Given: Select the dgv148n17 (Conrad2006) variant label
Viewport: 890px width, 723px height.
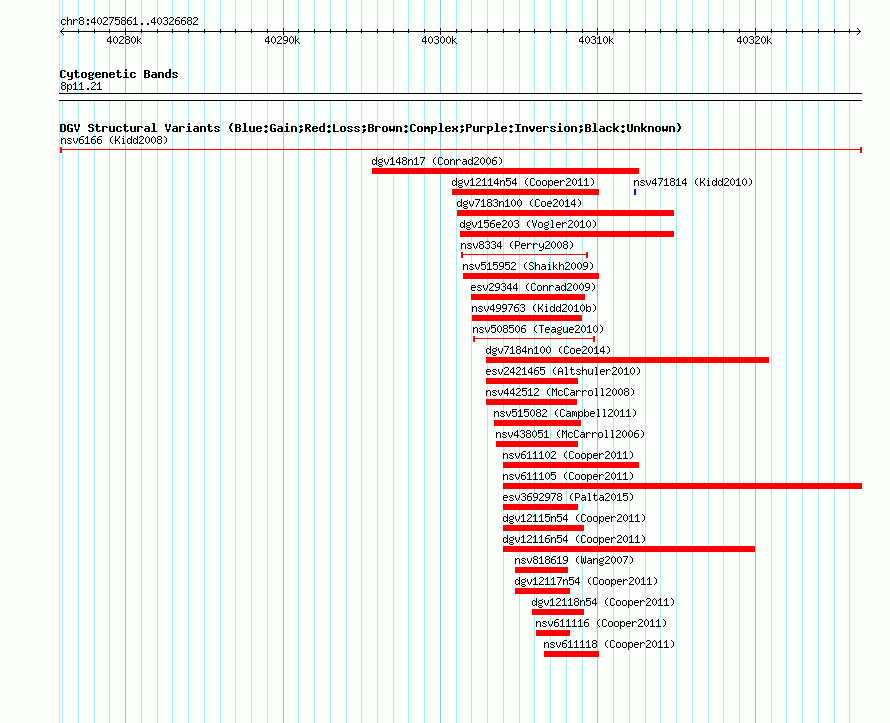Looking at the screenshot, I should 437,161.
